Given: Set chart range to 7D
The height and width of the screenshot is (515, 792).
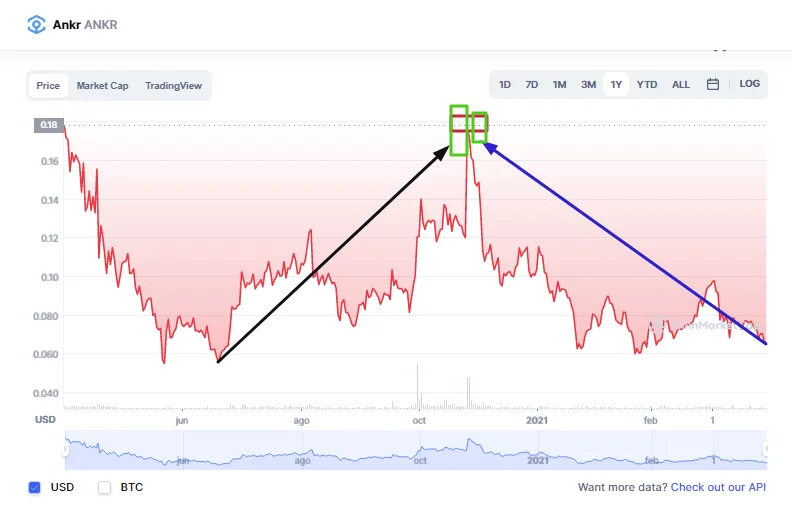Looking at the screenshot, I should 531,84.
